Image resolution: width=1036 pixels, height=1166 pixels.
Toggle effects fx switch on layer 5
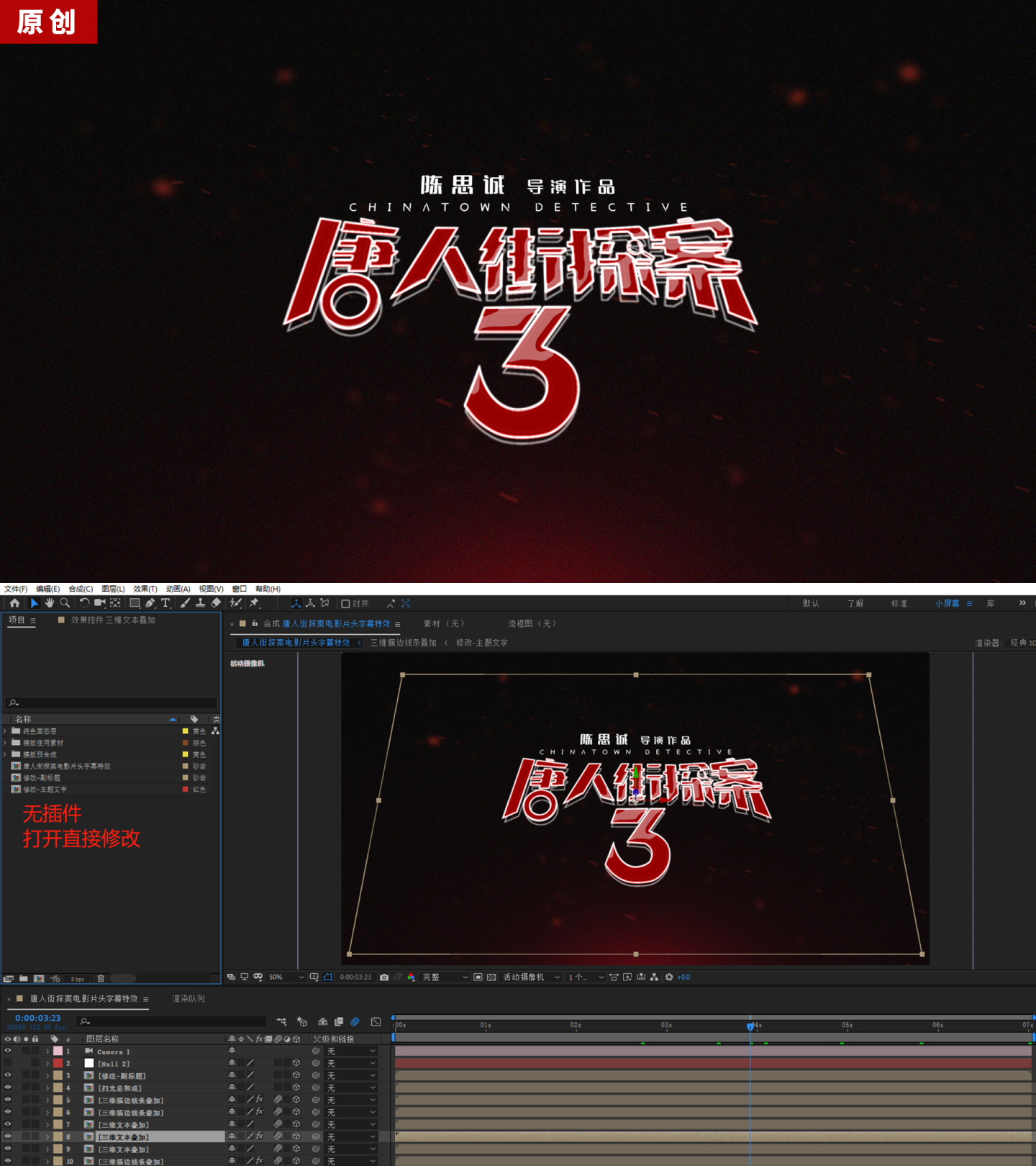click(x=259, y=1100)
